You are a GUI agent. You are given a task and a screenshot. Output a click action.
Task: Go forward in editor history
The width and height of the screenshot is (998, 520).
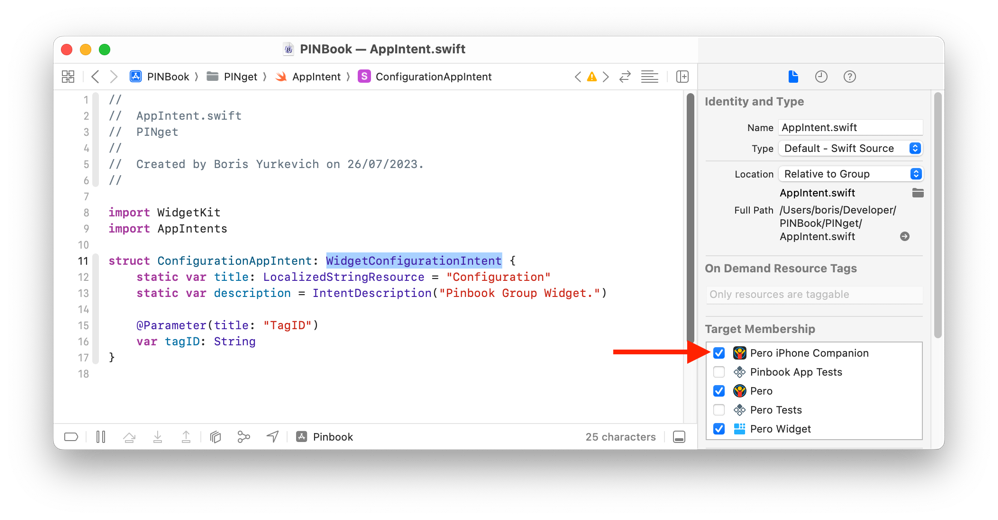point(113,76)
